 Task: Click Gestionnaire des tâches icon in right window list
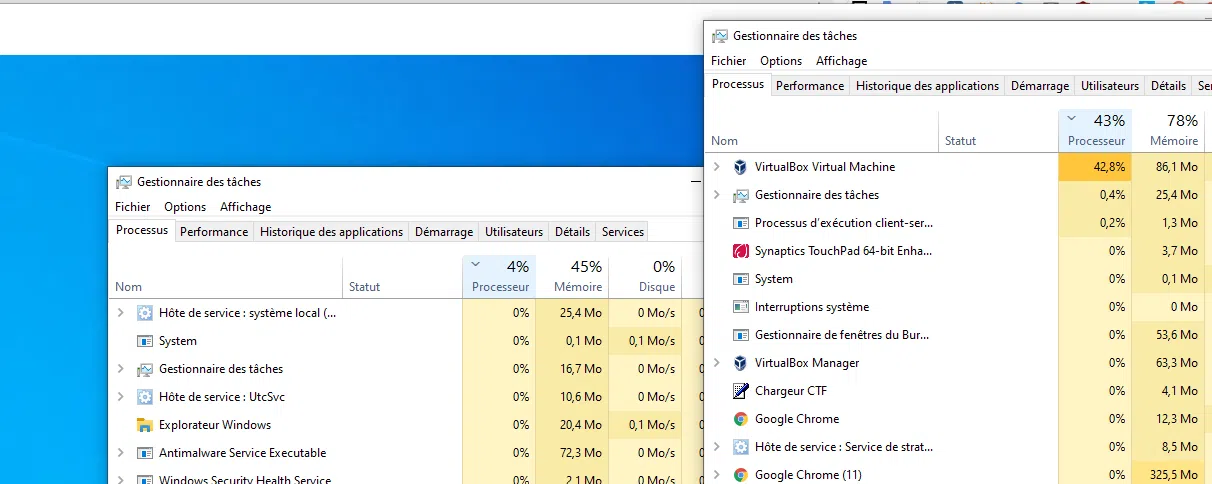(741, 195)
